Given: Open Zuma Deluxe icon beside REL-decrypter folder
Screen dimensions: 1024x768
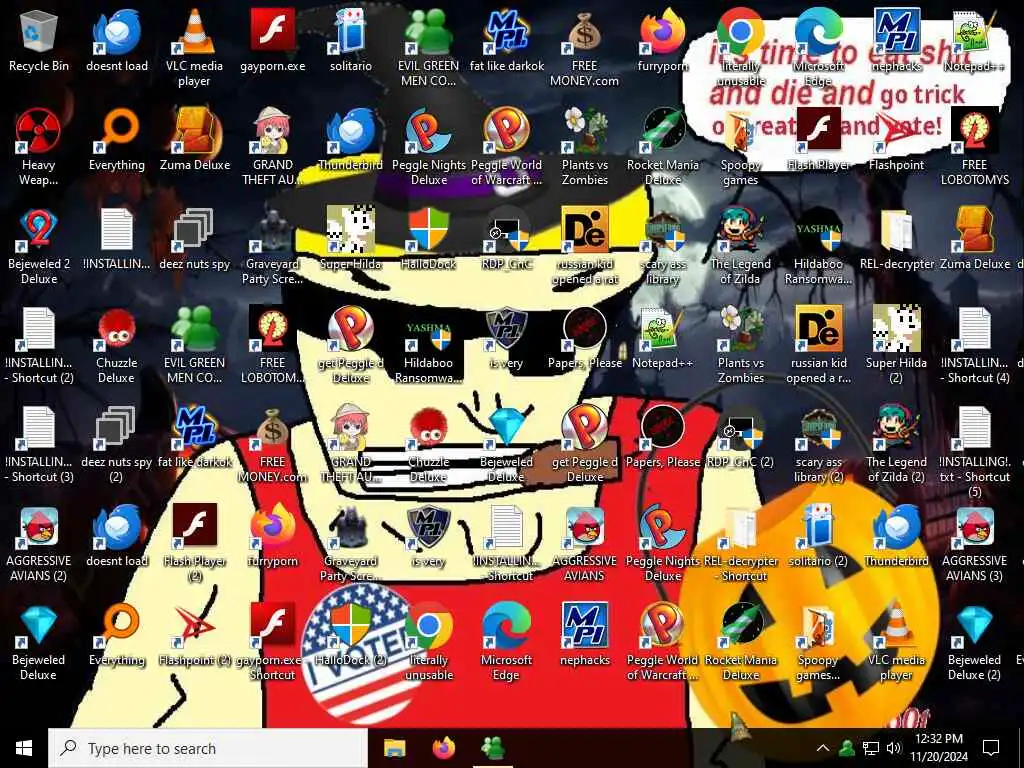Looking at the screenshot, I should (x=974, y=239).
